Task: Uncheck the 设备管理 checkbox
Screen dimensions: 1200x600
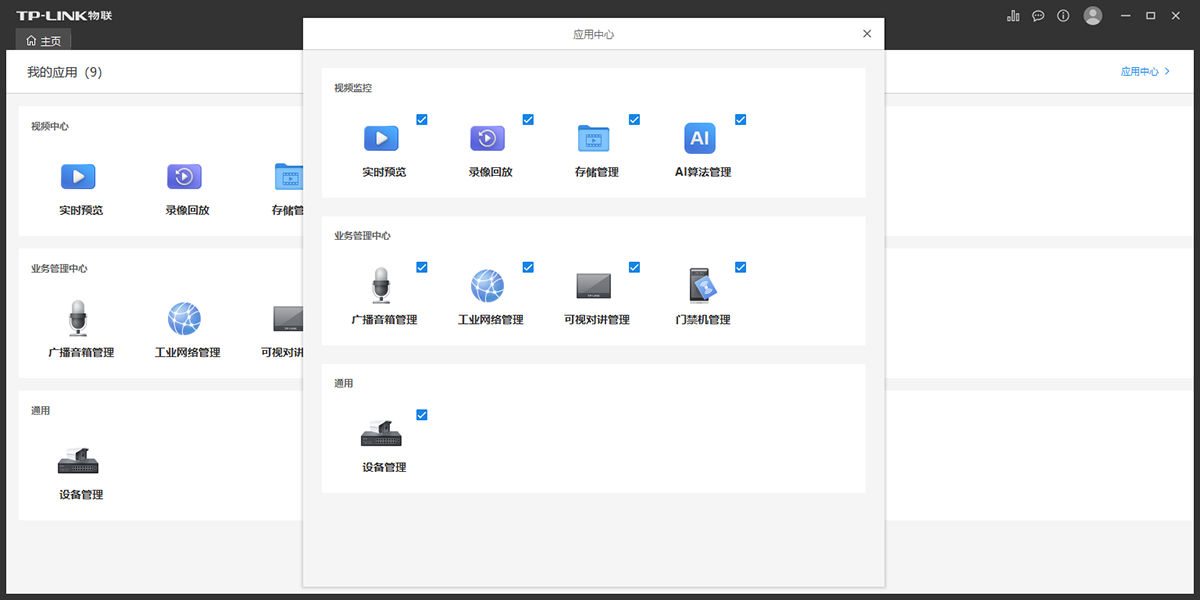Action: pos(421,414)
